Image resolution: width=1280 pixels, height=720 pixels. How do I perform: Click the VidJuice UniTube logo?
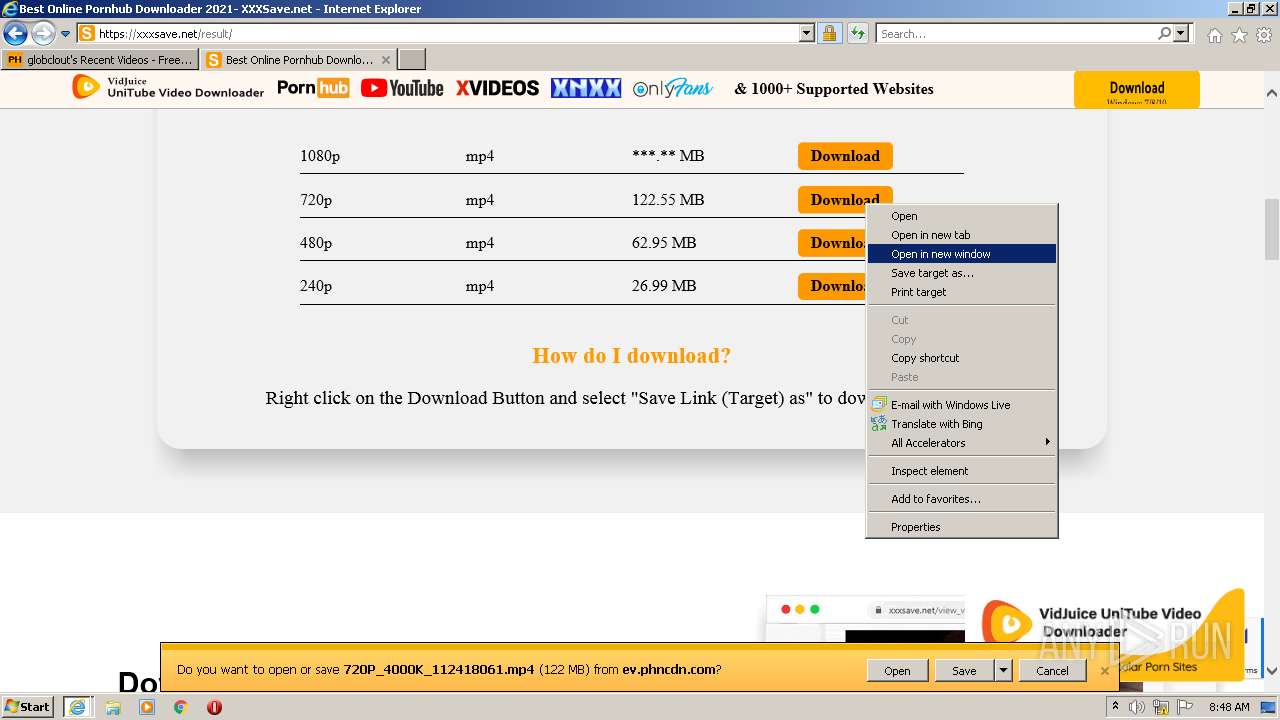point(168,87)
